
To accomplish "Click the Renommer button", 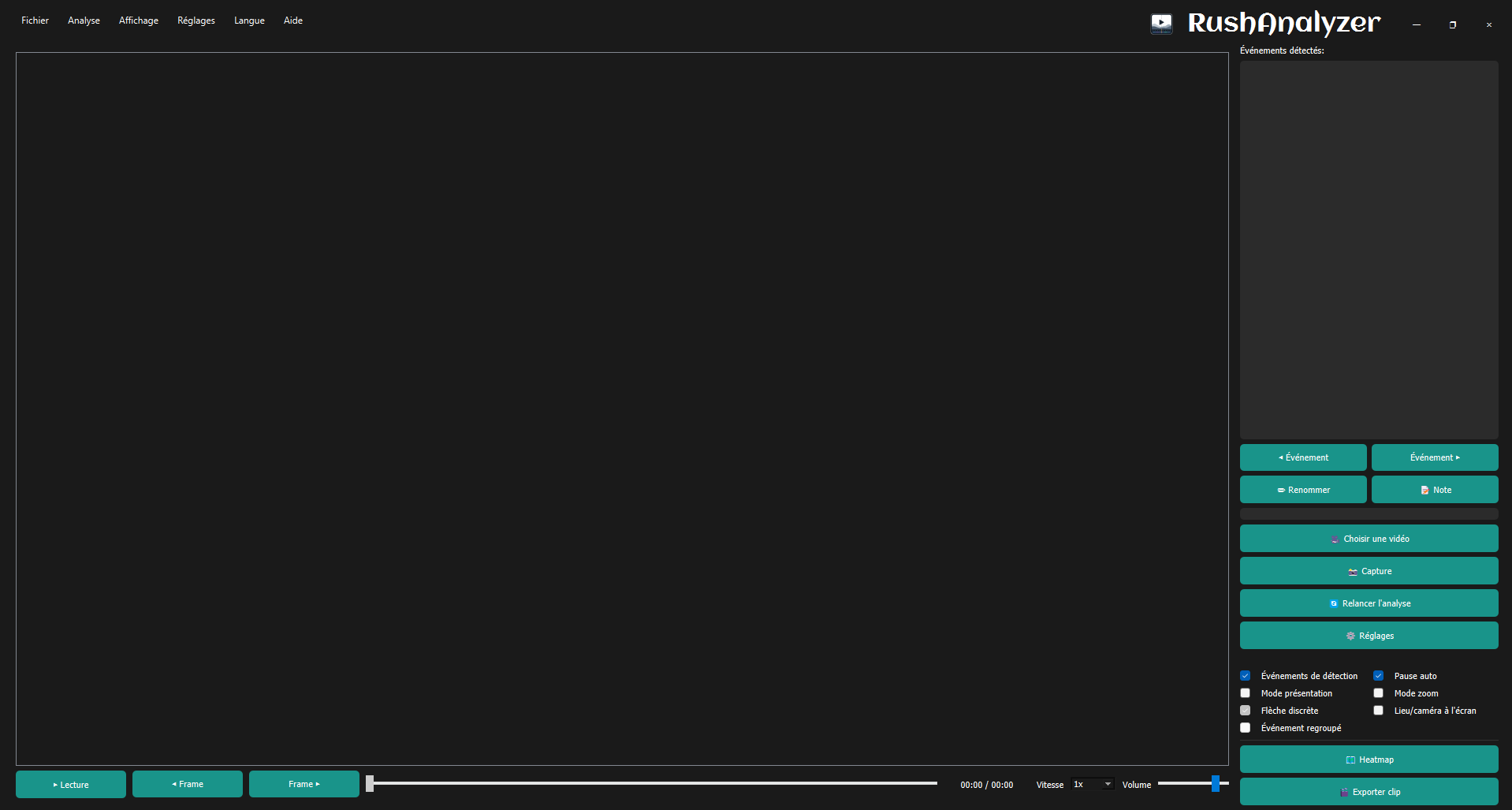I will pos(1303,490).
